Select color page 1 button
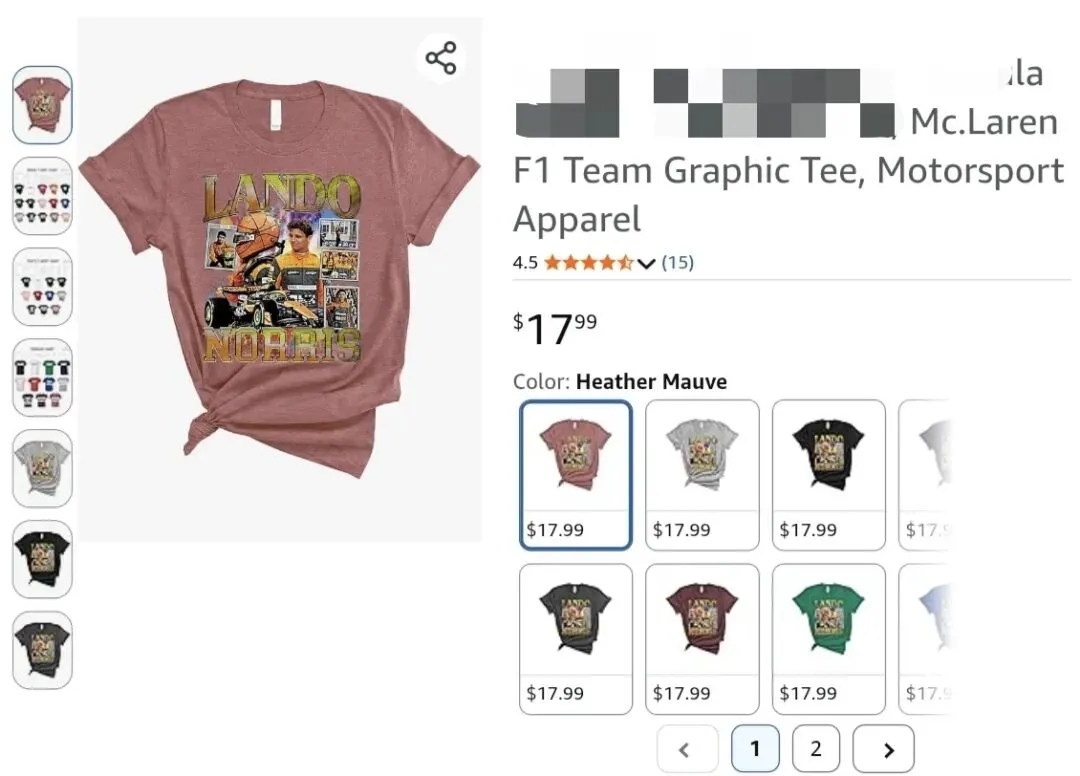 (755, 749)
